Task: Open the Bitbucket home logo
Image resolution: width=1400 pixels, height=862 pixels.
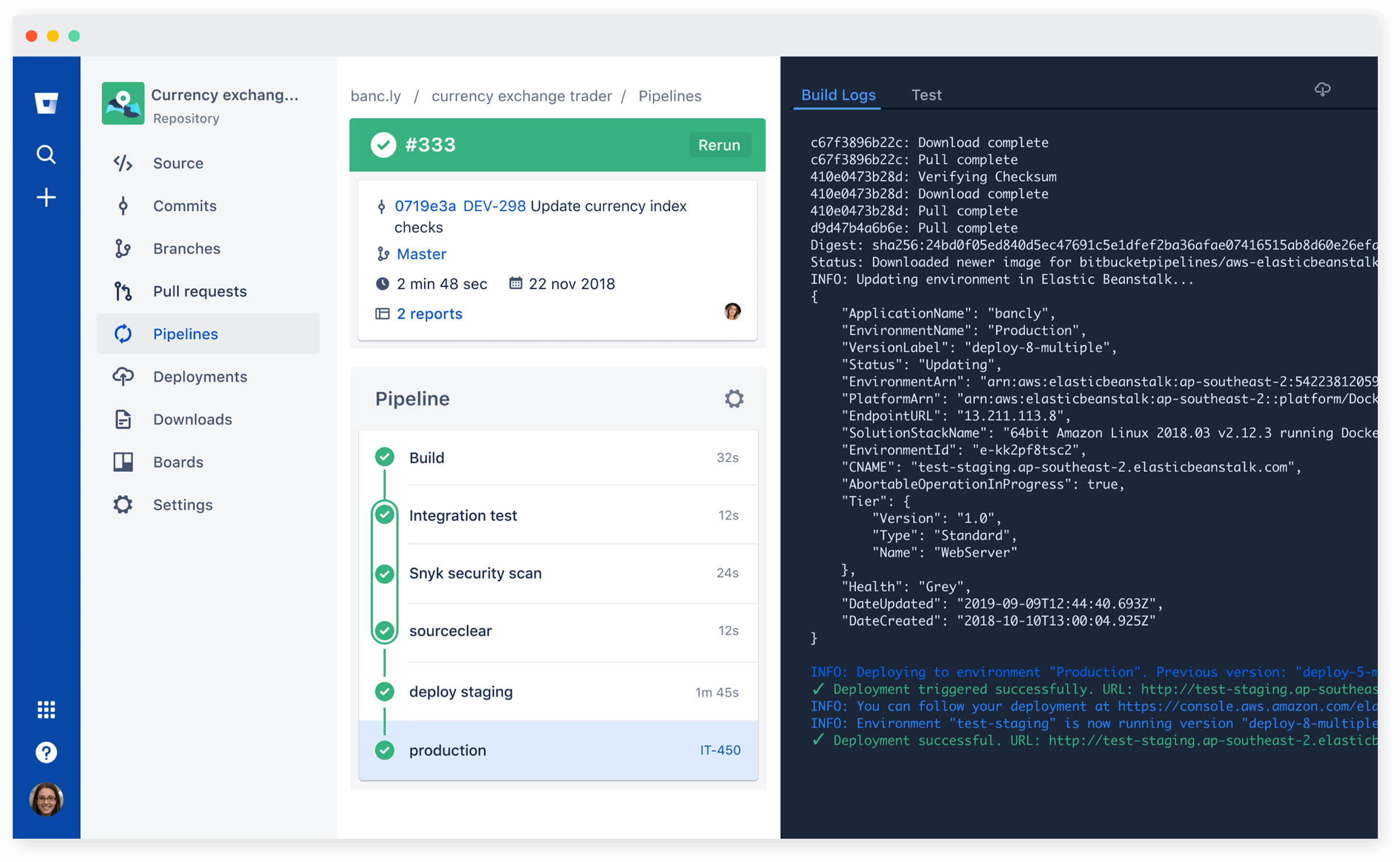Action: tap(46, 103)
